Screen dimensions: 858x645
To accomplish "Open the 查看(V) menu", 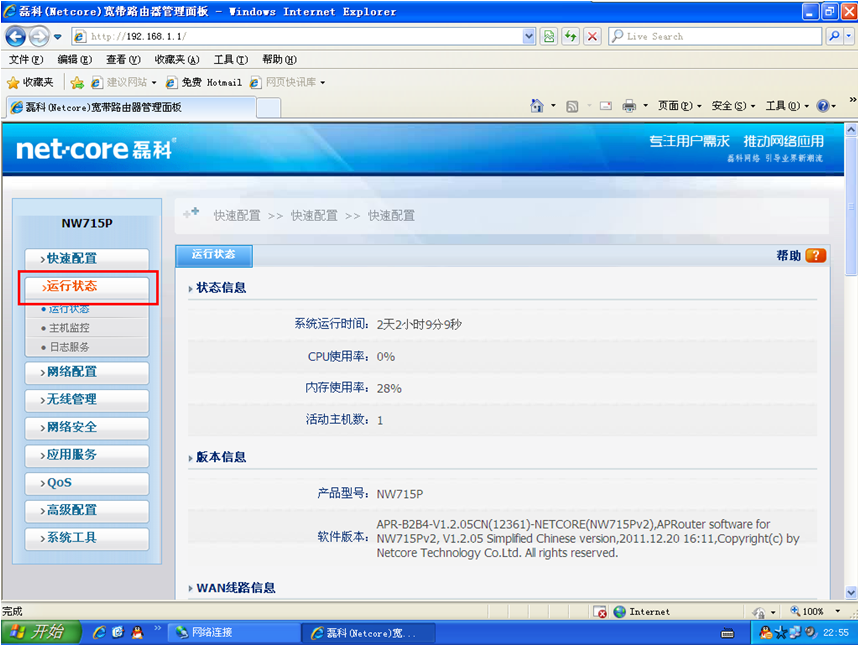I will (123, 60).
